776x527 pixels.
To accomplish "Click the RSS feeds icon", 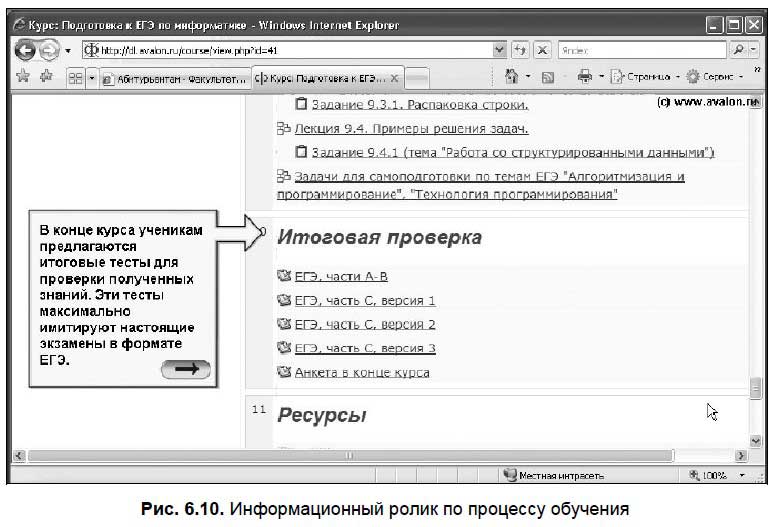I will tap(547, 77).
